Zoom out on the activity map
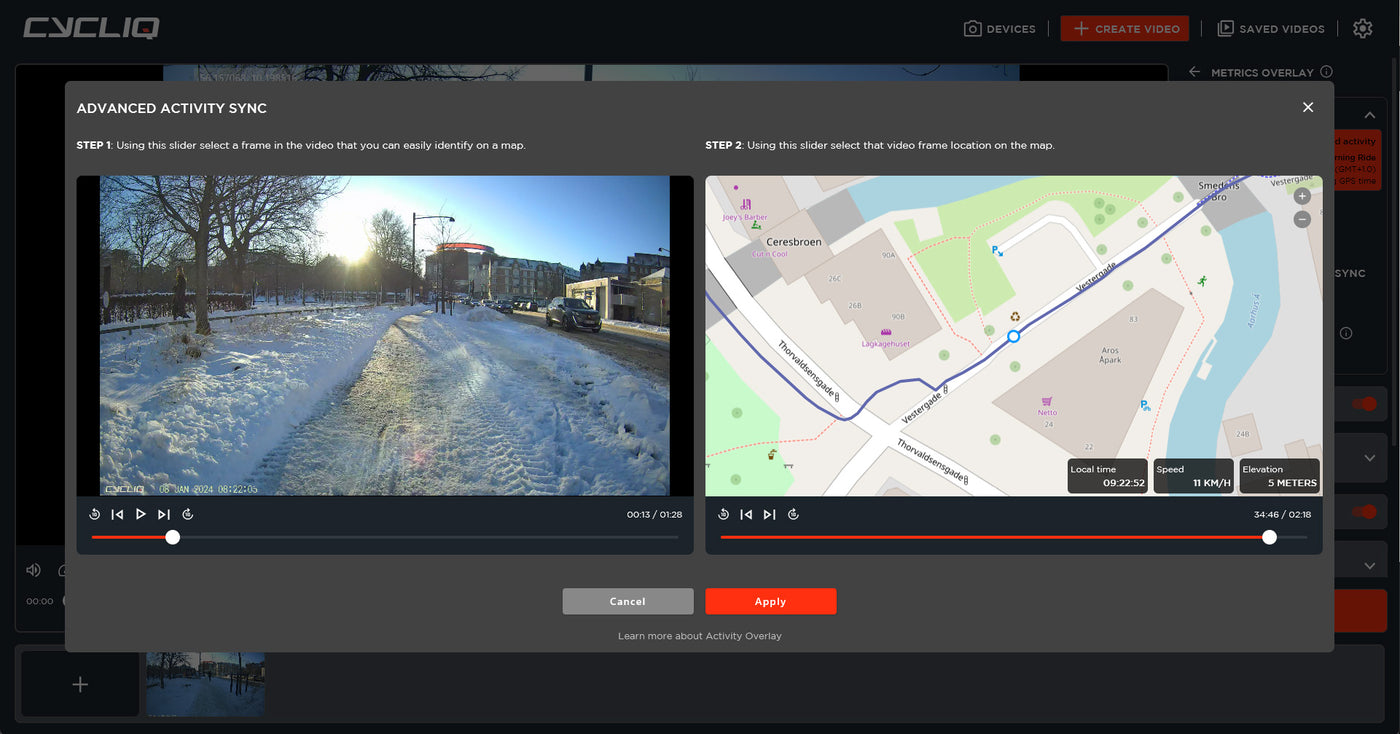This screenshot has width=1400, height=734. tap(1302, 218)
